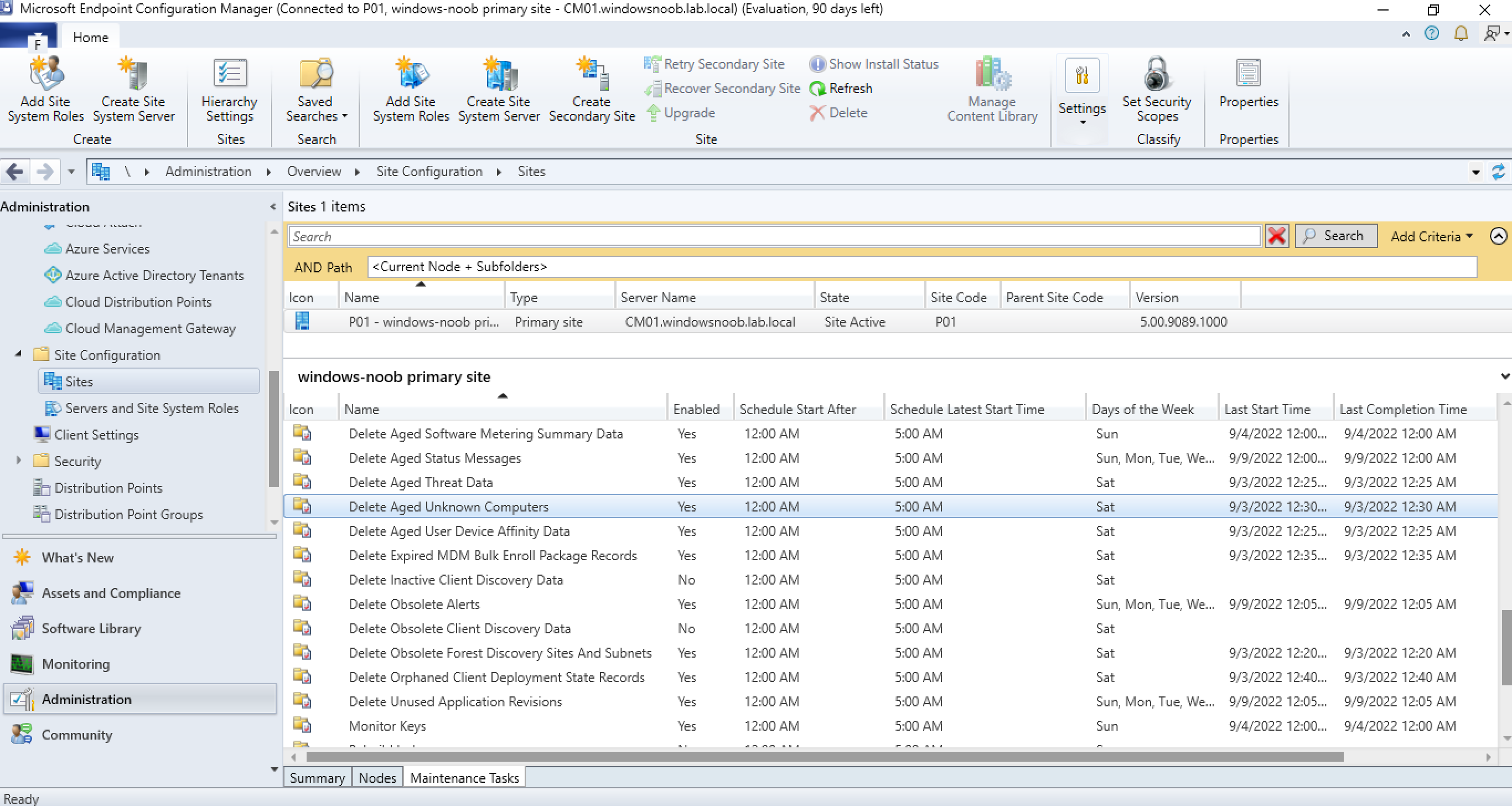Collapse the ribbon with the up chevron
This screenshot has width=1512, height=806.
(x=1406, y=34)
